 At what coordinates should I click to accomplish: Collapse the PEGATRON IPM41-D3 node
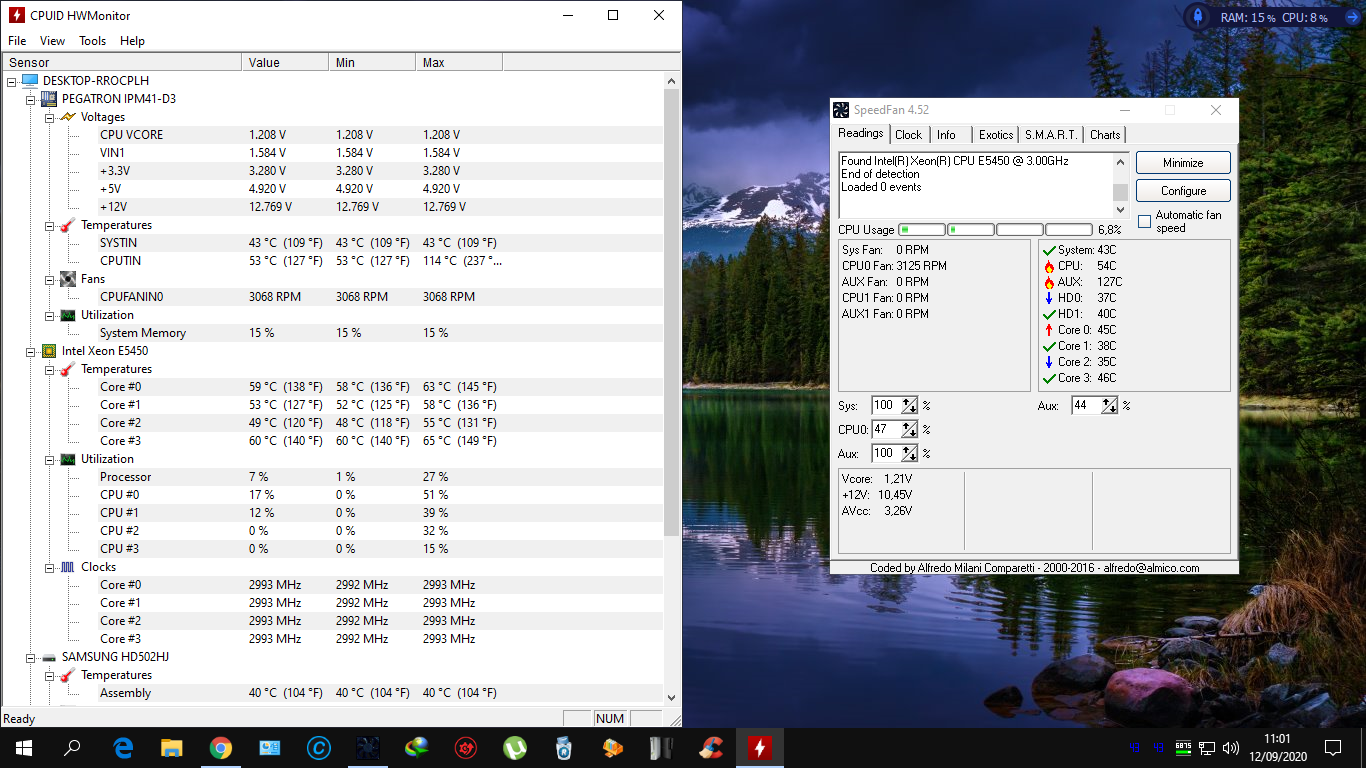click(31, 98)
